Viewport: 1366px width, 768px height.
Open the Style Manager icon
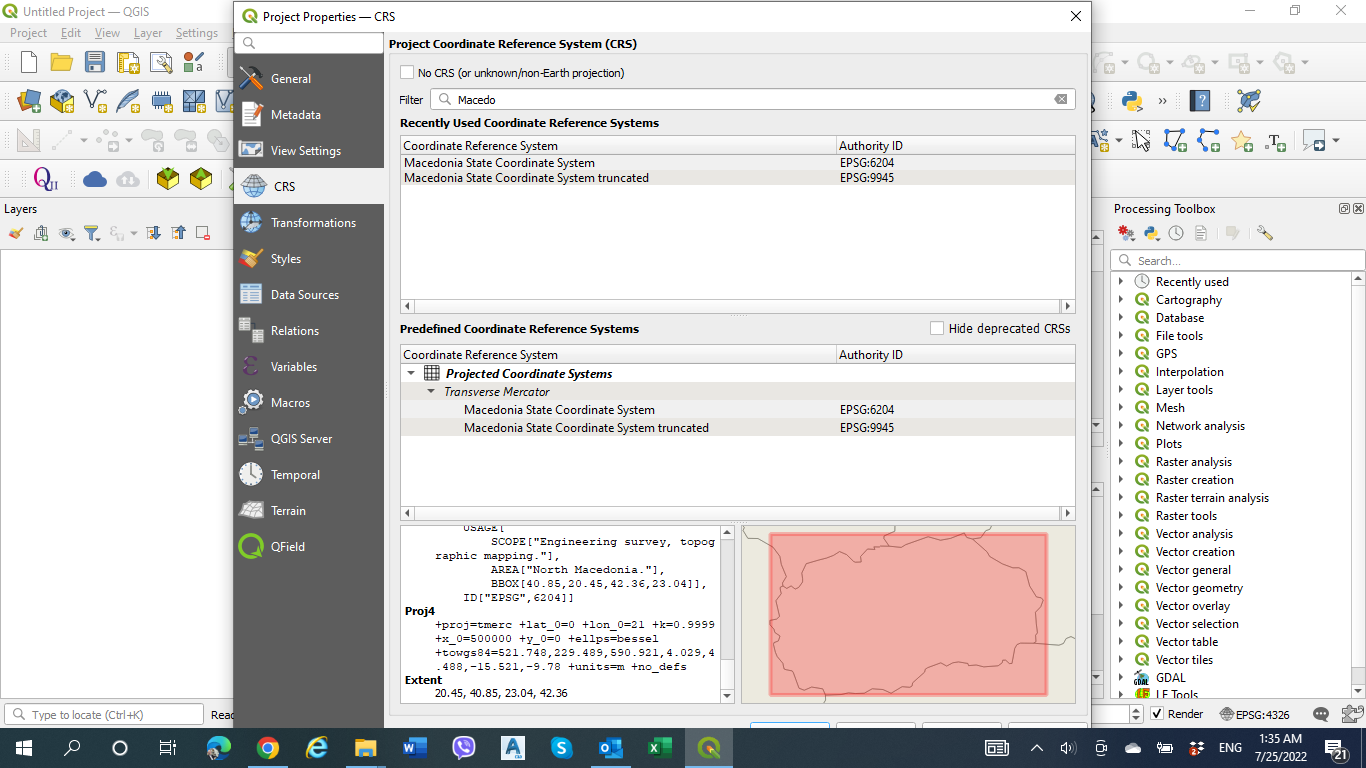point(194,63)
